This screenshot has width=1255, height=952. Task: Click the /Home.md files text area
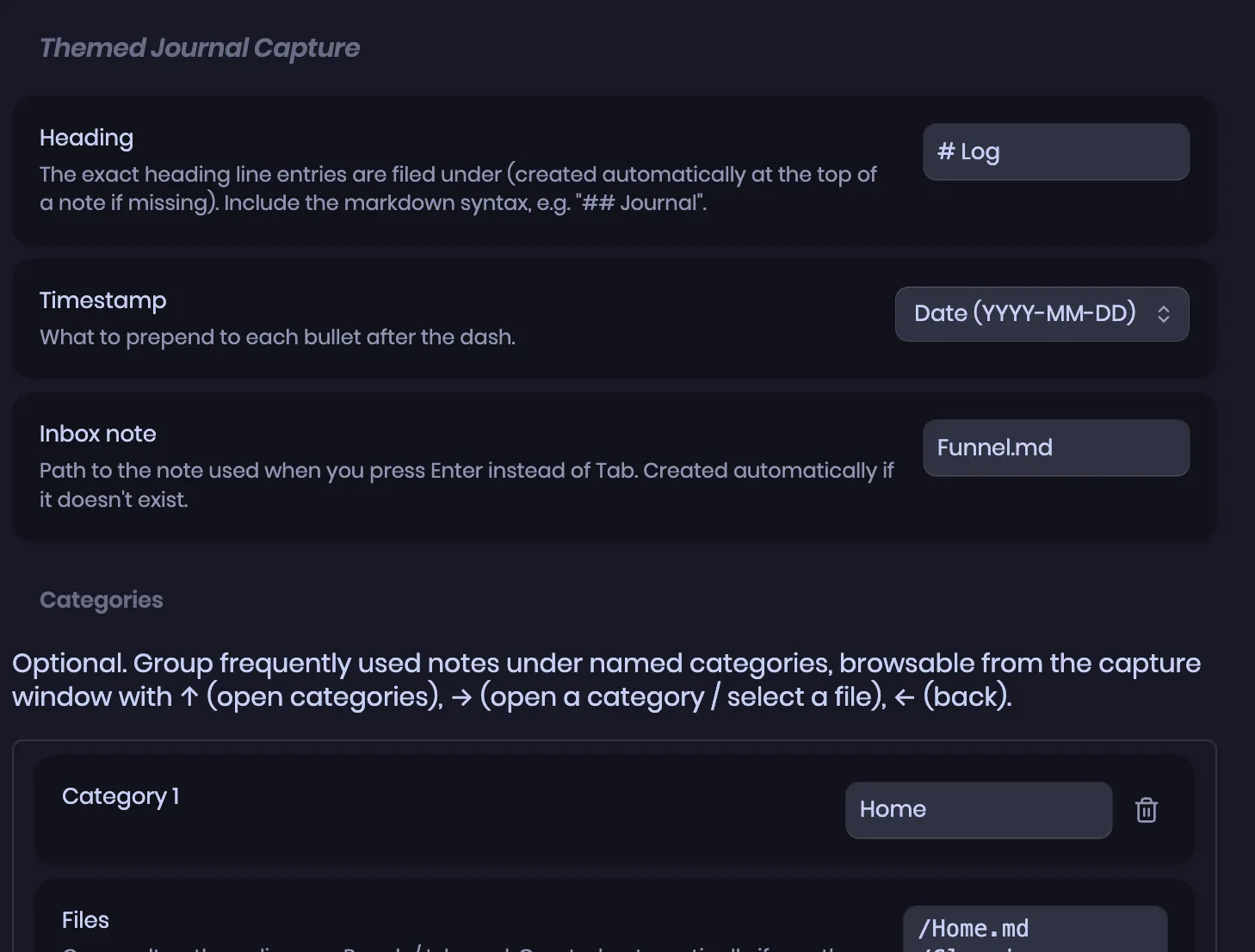click(x=1035, y=930)
